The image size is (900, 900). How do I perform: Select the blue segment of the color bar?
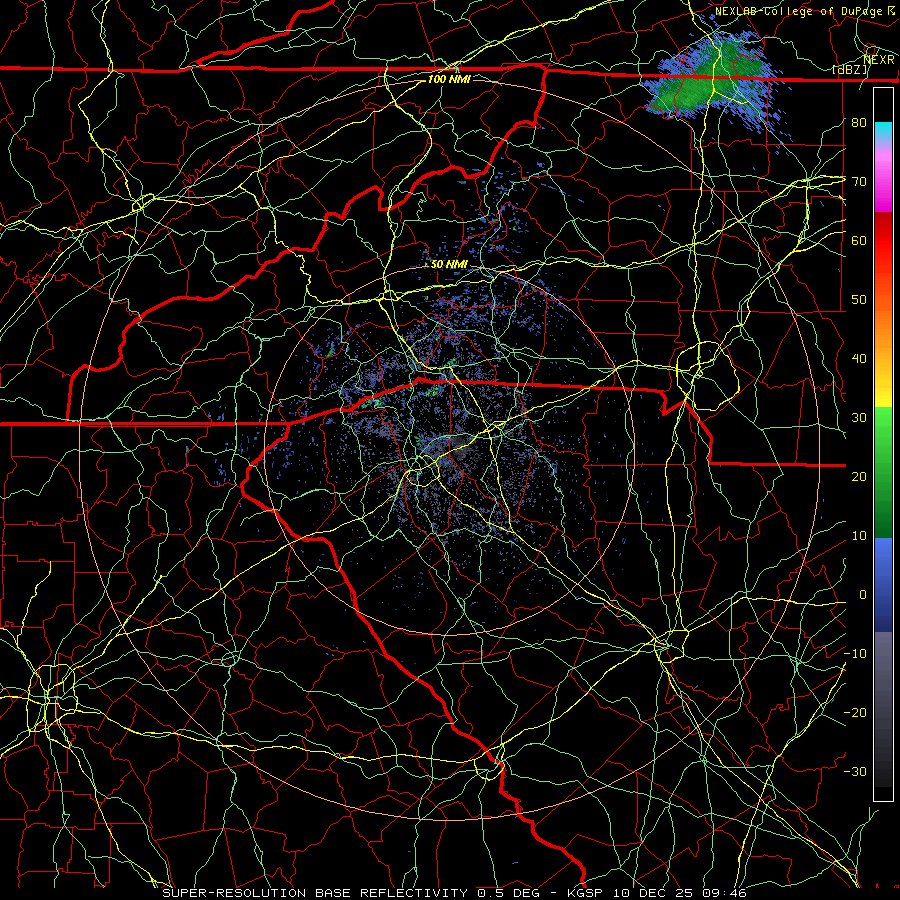(x=883, y=584)
